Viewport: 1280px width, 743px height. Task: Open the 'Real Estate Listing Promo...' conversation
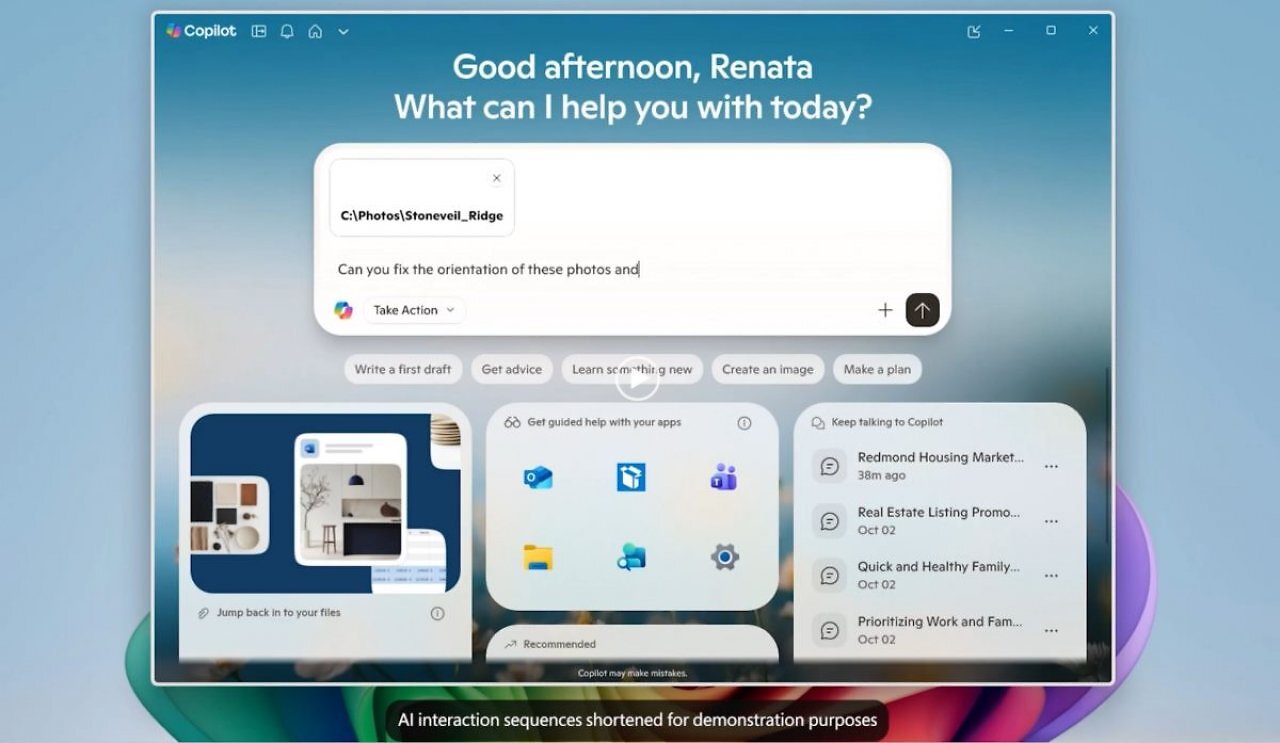click(x=919, y=521)
